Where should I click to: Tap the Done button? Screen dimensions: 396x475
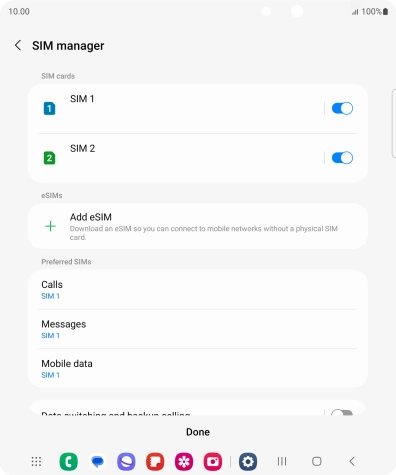[198, 432]
